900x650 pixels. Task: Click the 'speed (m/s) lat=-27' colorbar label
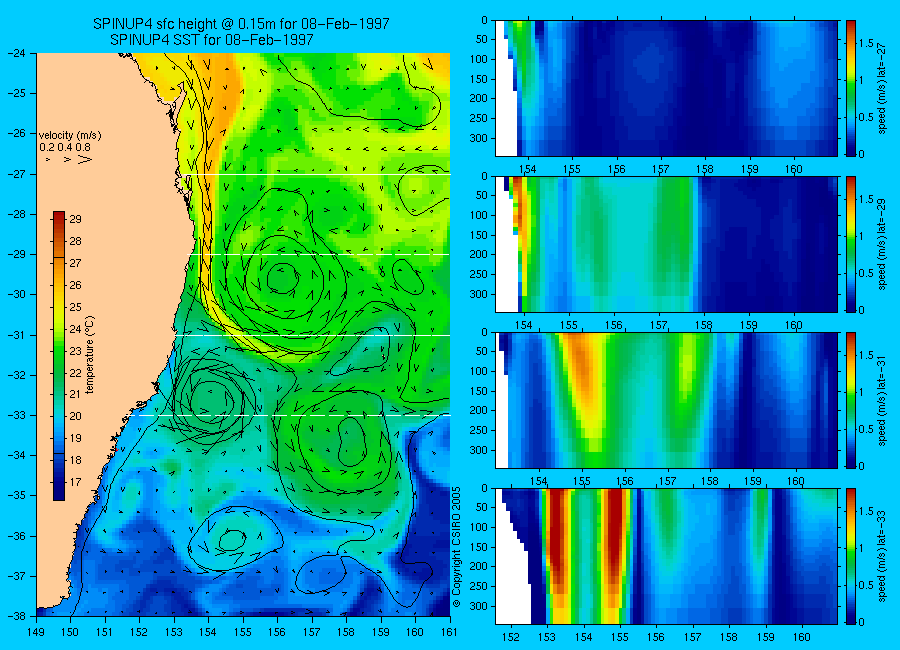(x=882, y=88)
